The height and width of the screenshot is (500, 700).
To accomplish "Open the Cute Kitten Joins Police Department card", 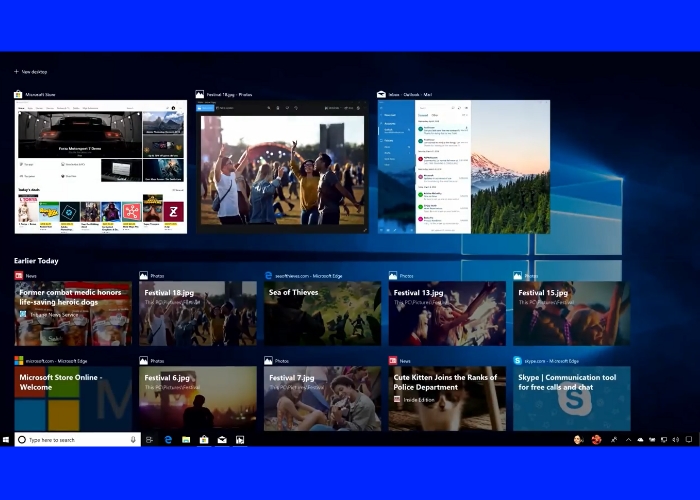I will coord(447,399).
